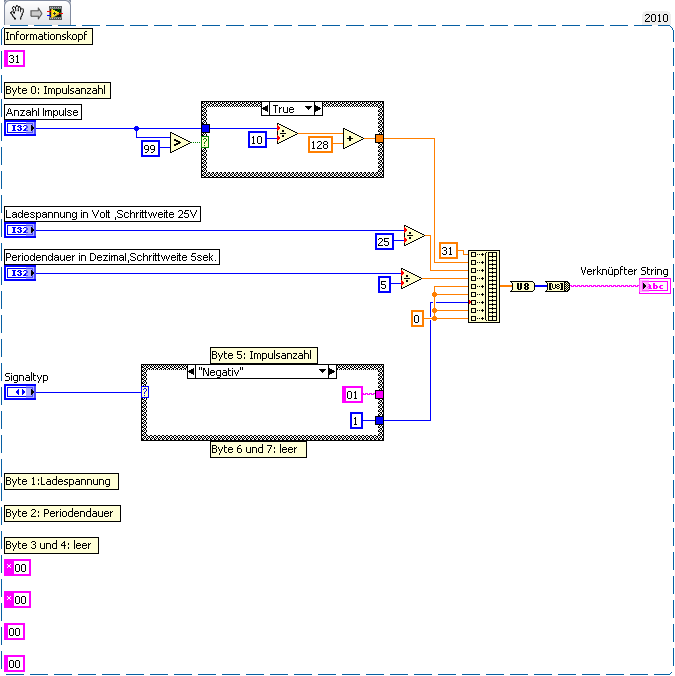Go to next case on Negativ structure

click(332, 372)
